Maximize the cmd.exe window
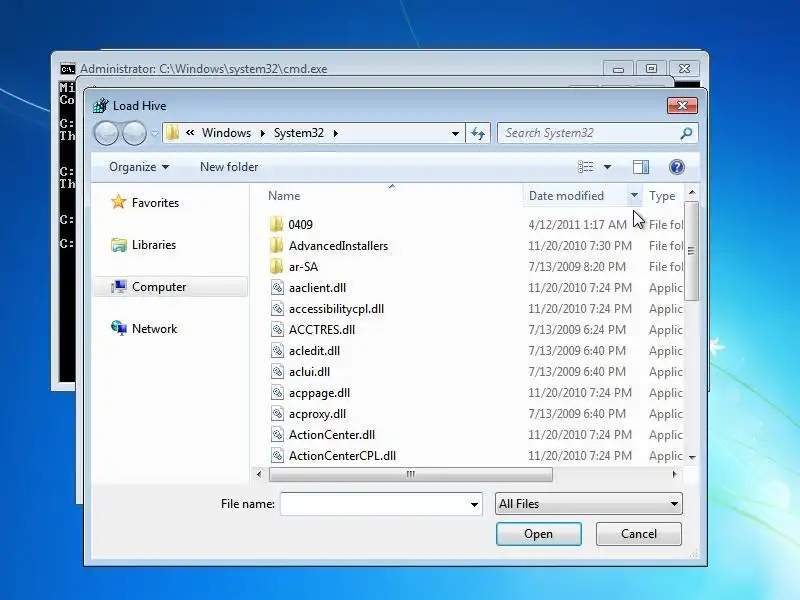 point(651,68)
